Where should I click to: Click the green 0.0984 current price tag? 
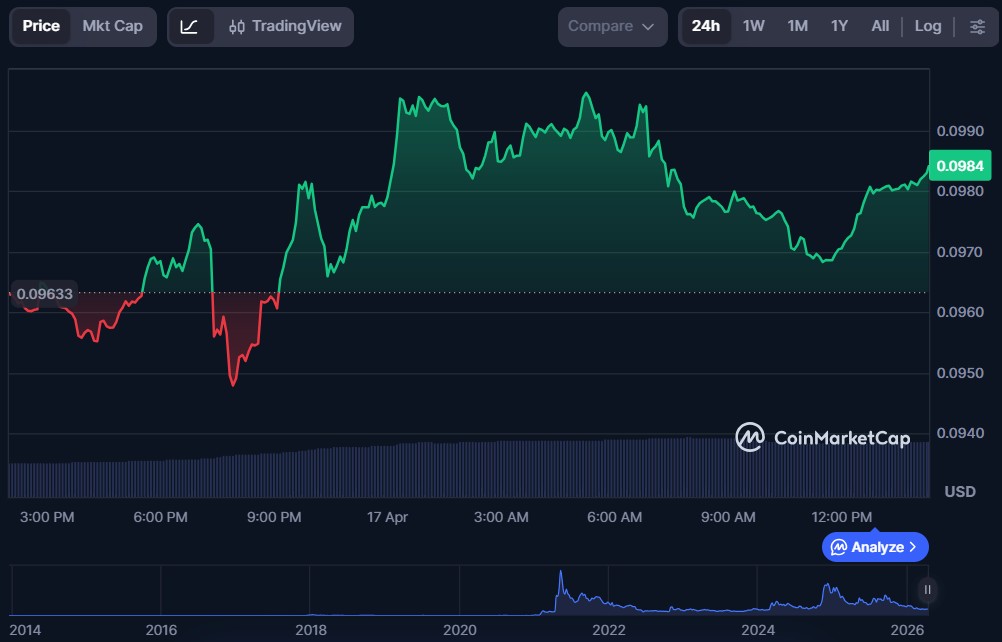tap(960, 166)
